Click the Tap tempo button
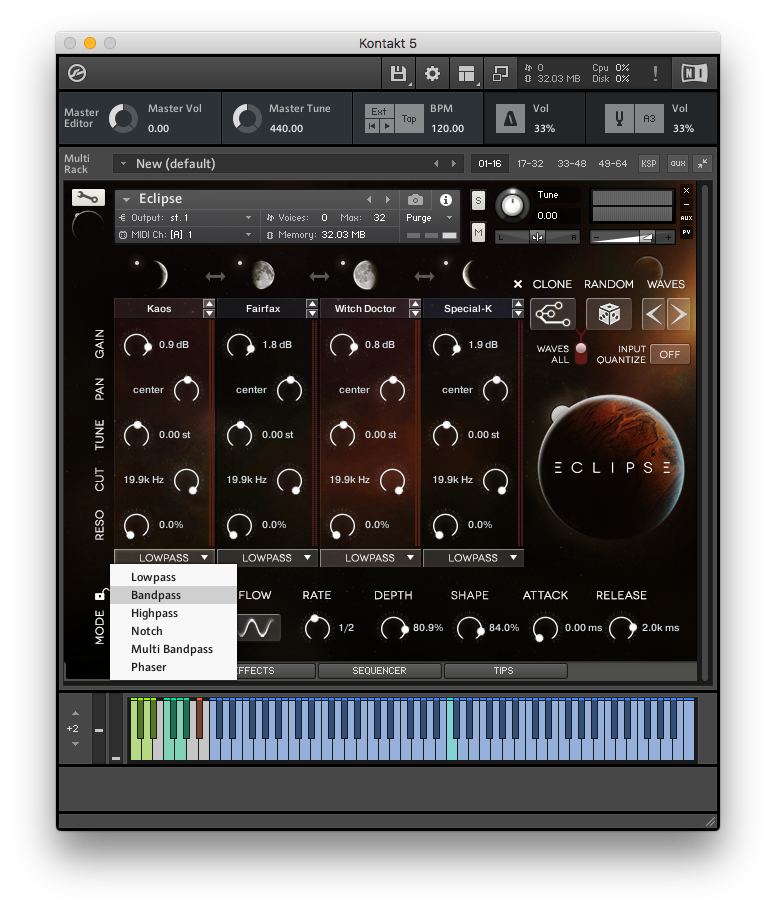Screen dimensions: 776x911 point(409,119)
